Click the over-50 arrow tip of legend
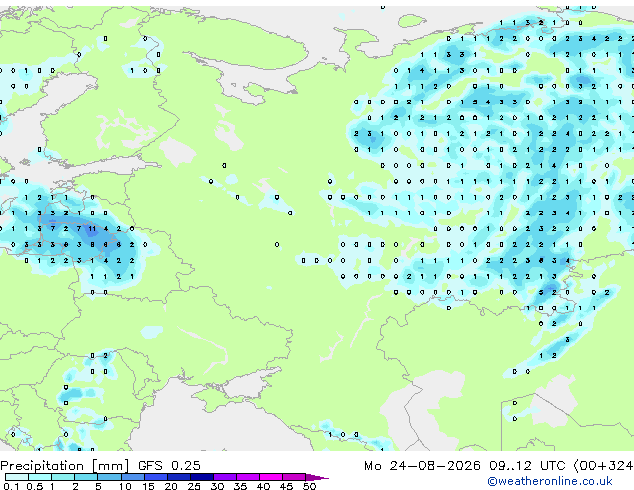The width and height of the screenshot is (634, 490). (x=317, y=478)
